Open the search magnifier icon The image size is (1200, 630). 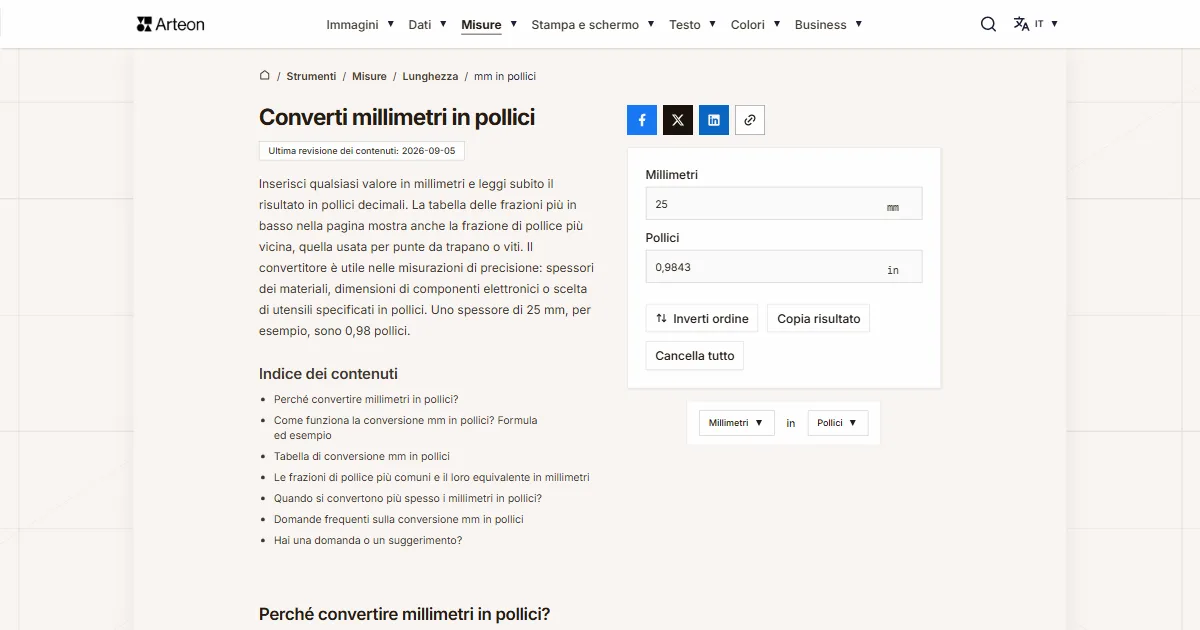tap(988, 24)
